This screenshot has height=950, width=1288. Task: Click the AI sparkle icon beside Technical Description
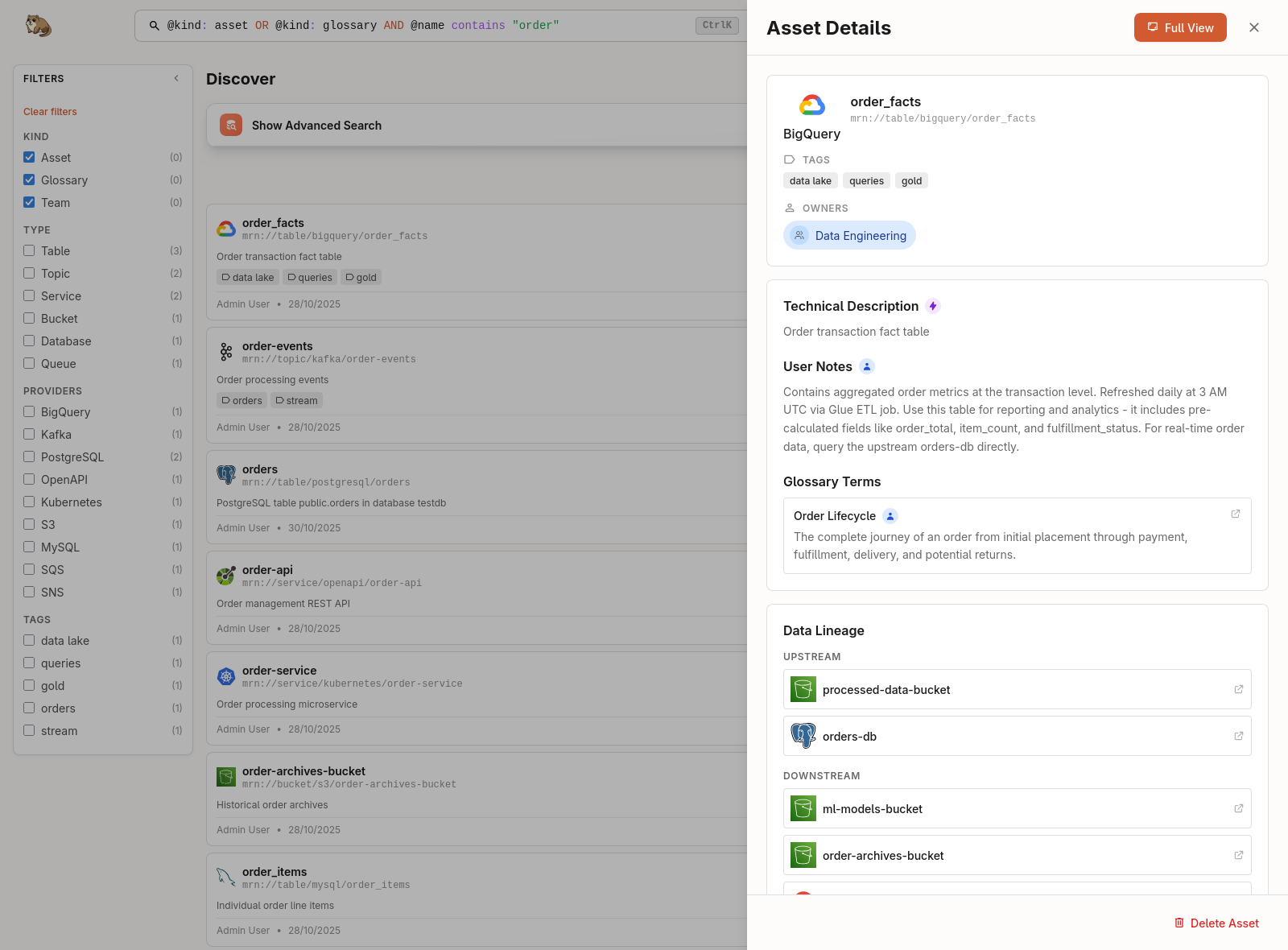(933, 306)
